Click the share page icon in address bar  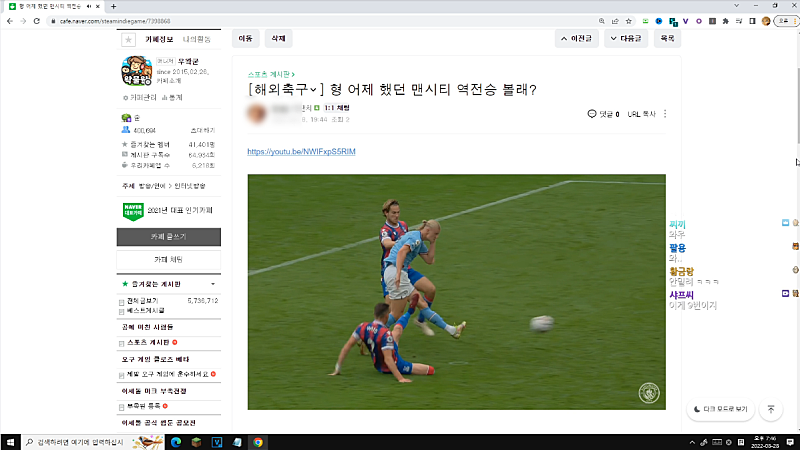[615, 21]
